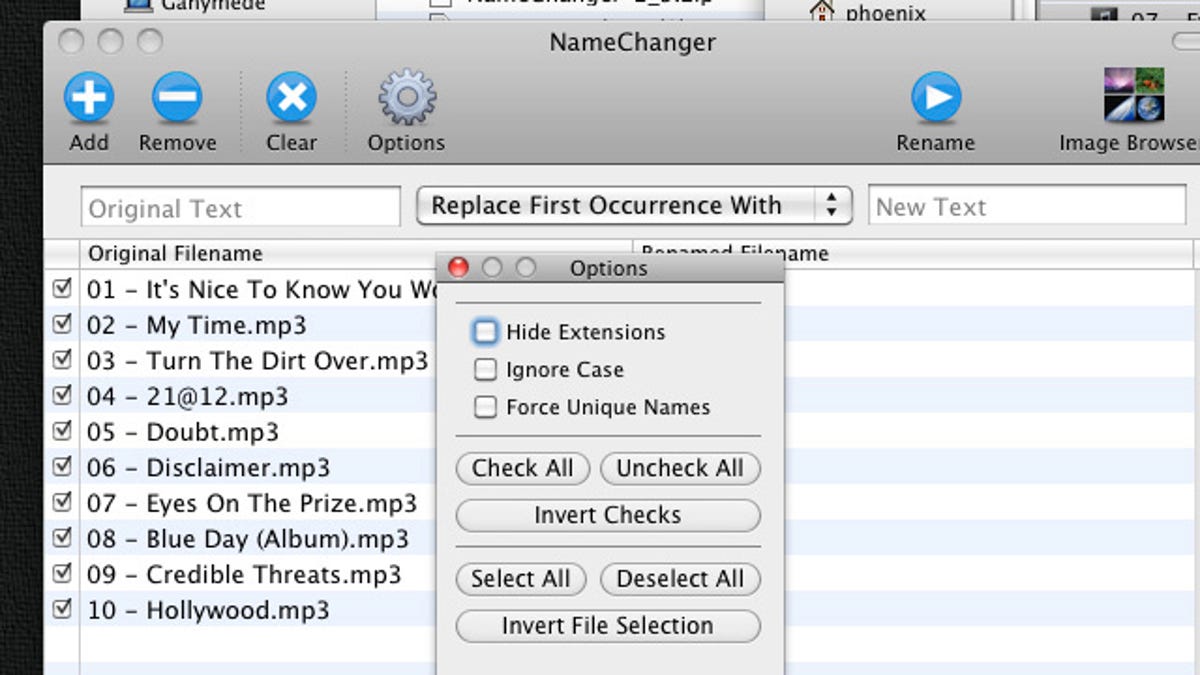Click the Renamed Filename column header
Screen dimensions: 1200x675
(x=913, y=254)
